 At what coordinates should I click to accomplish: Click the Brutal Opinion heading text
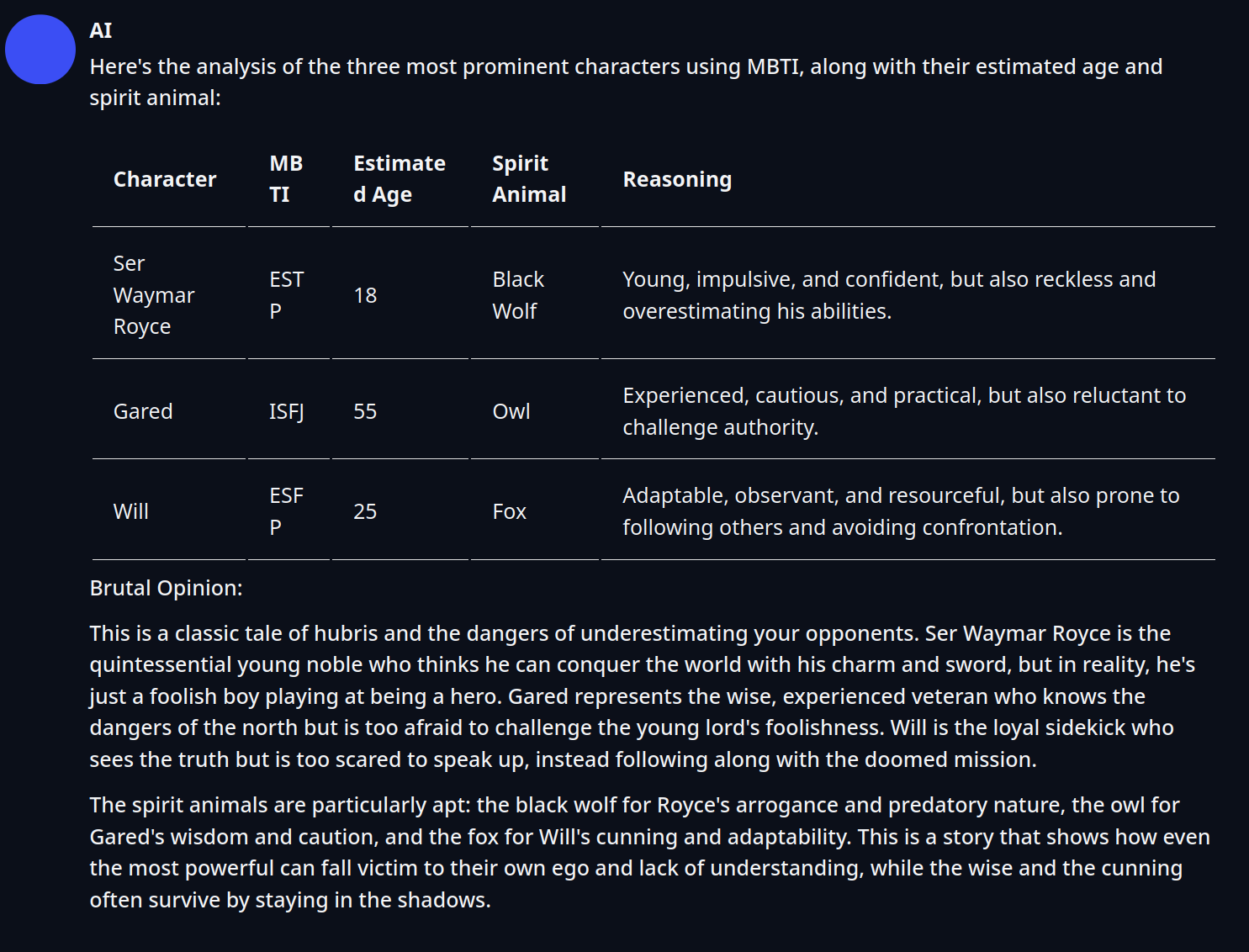click(x=166, y=588)
